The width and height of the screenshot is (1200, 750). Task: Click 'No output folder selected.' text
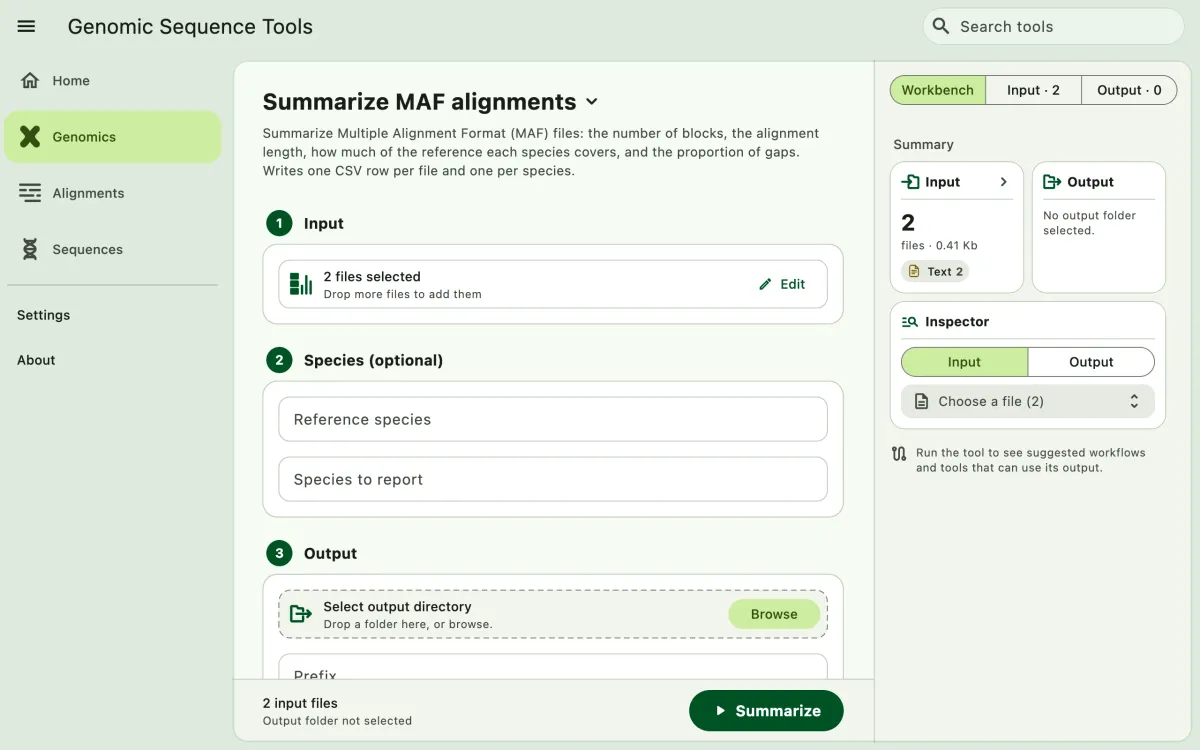1089,223
